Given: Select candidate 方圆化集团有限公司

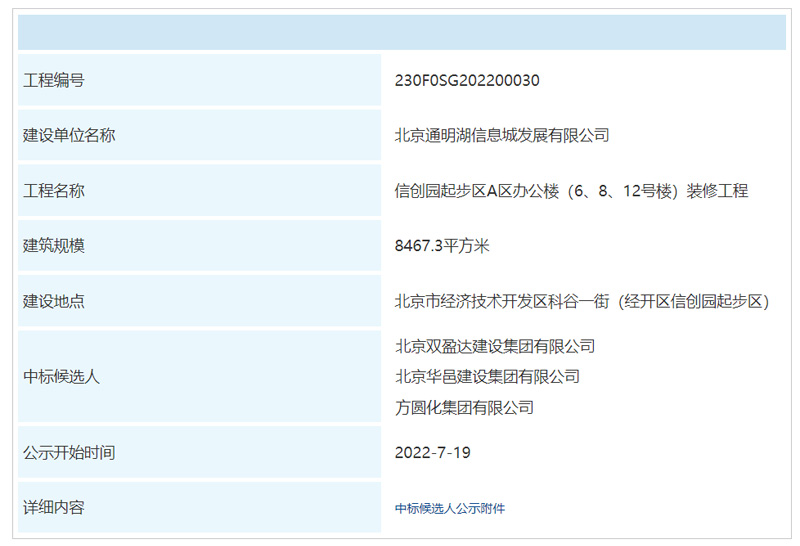Looking at the screenshot, I should coord(464,407).
